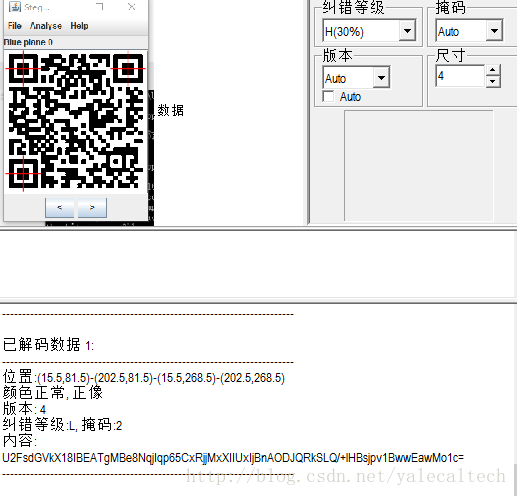The image size is (517, 496).
Task: Enable the Auto checkbox under version
Action: (x=328, y=97)
